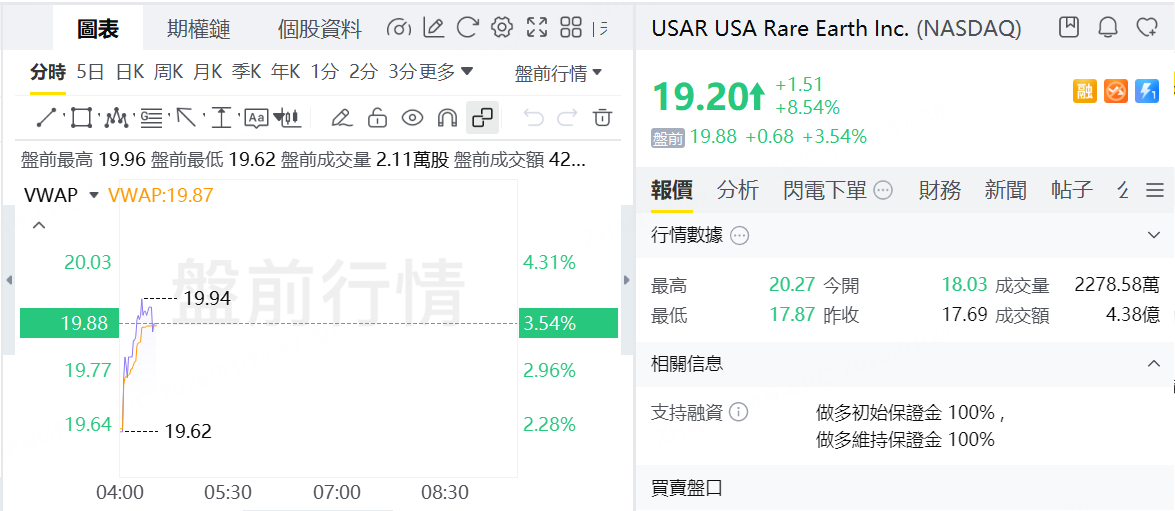Open the quote tabs hamburger menu

point(1155,190)
